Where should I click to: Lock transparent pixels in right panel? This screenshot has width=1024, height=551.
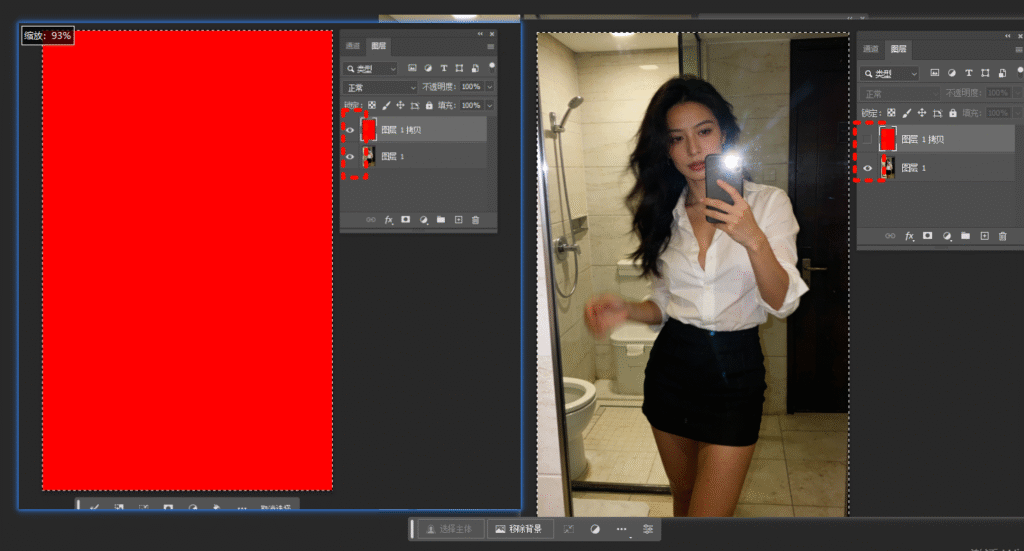point(890,113)
